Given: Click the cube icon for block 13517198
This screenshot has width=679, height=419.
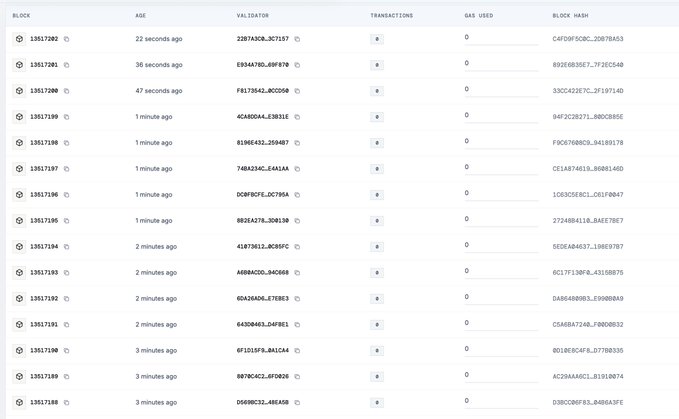Looking at the screenshot, I should click(x=19, y=143).
